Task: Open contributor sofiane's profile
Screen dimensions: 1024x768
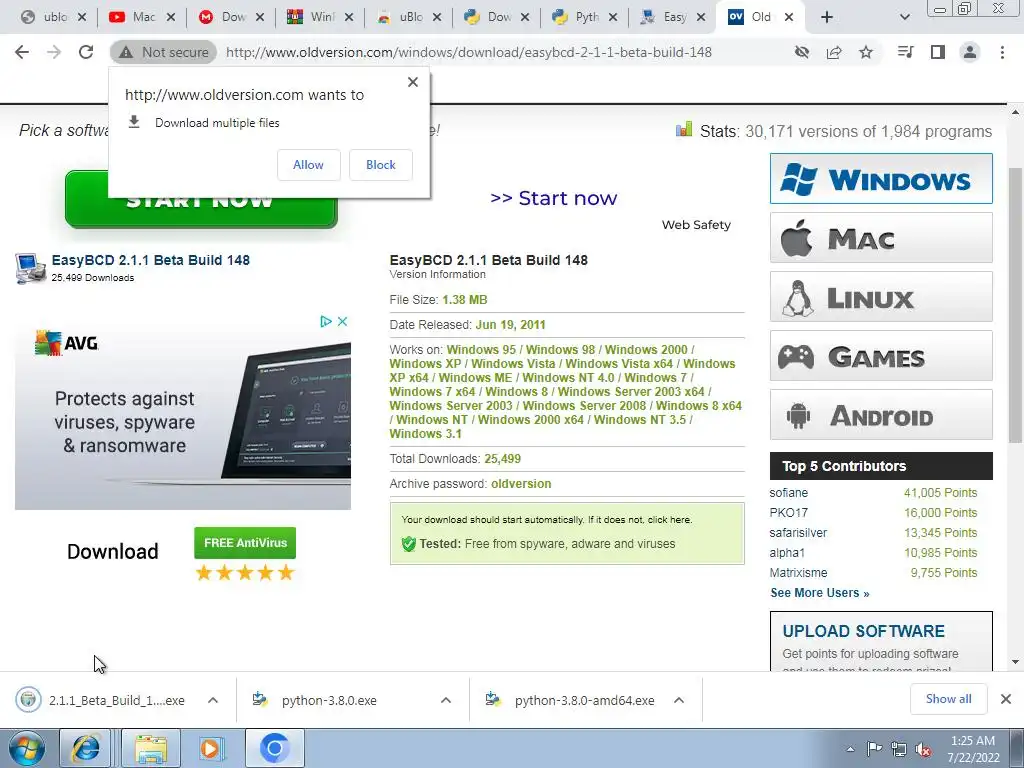Action: point(788,493)
